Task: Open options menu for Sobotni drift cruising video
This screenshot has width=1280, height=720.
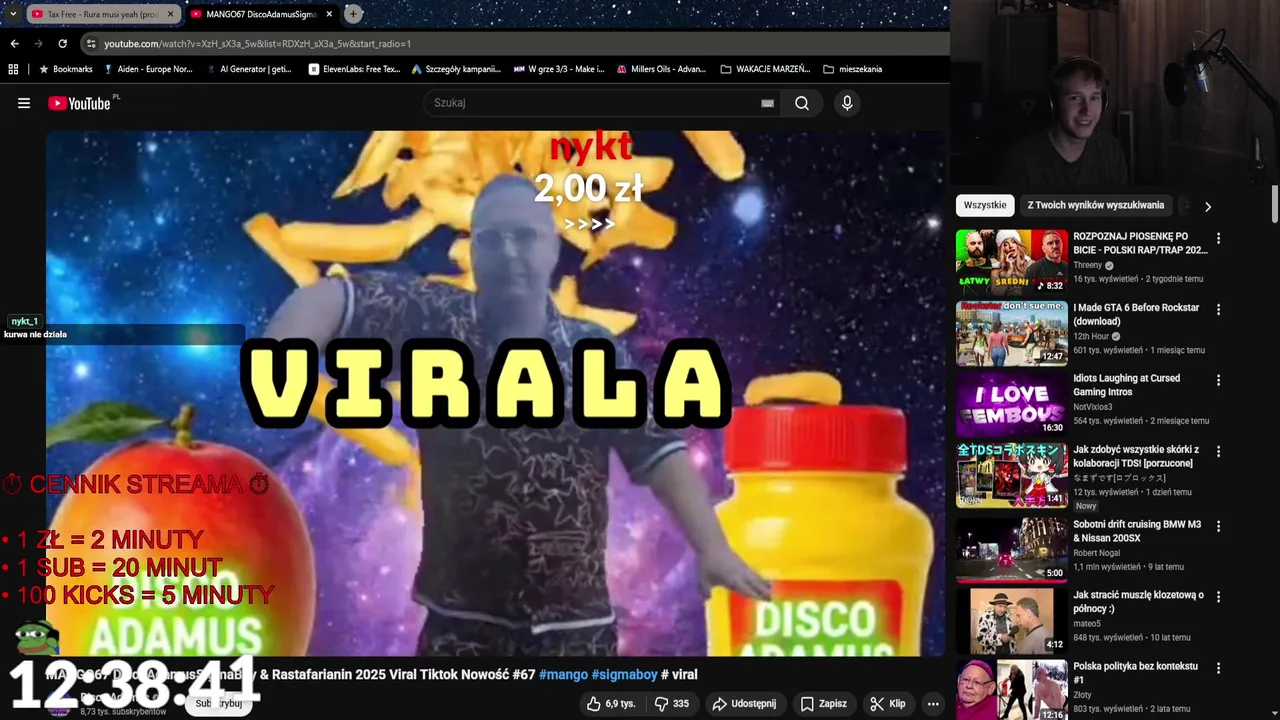Action: (1218, 526)
